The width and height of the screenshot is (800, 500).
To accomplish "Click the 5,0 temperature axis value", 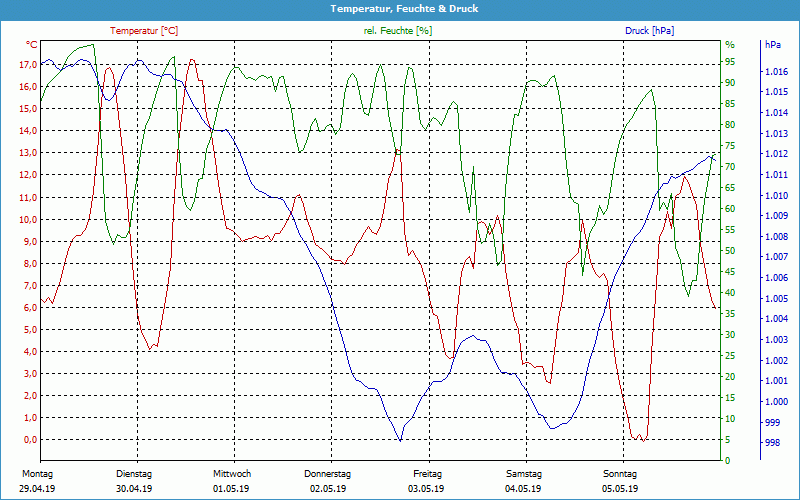I will tap(31, 329).
